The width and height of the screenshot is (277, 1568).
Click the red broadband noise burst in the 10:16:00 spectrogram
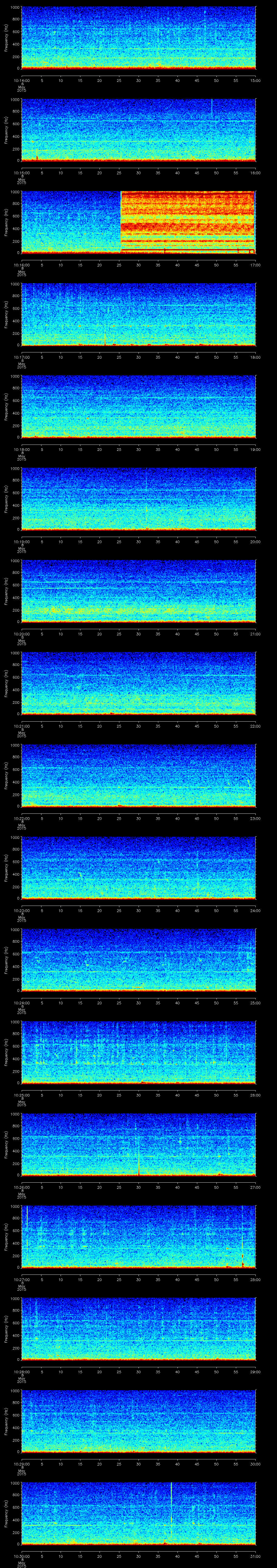coord(187,222)
